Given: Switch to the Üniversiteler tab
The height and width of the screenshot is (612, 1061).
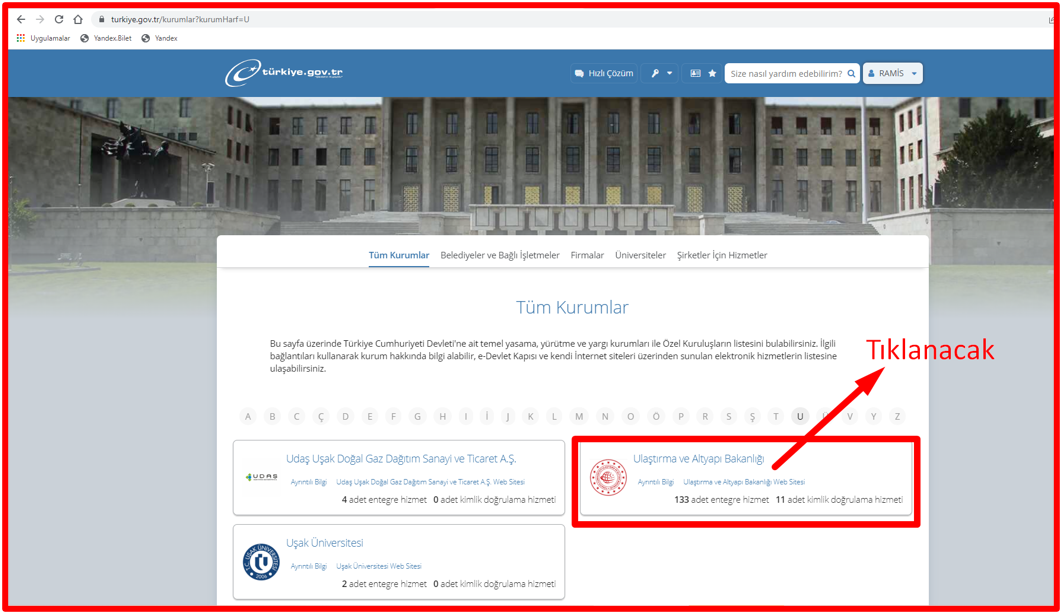Looking at the screenshot, I should 640,255.
